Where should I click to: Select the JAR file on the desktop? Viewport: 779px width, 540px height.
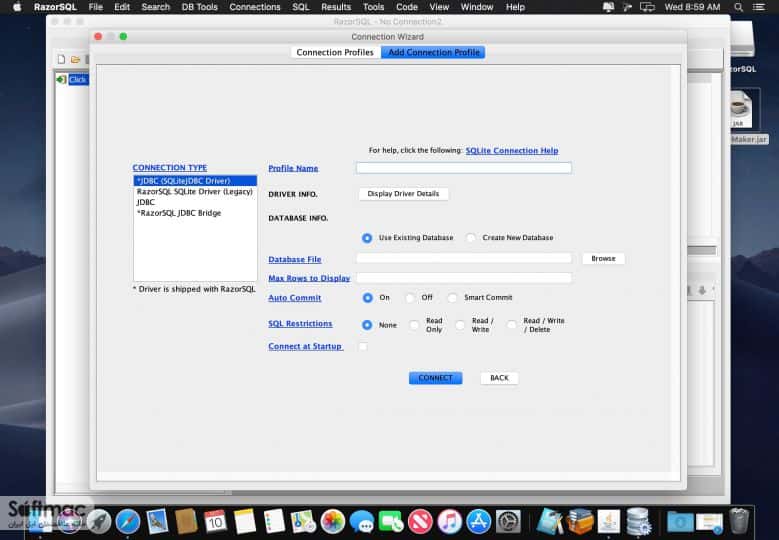741,109
